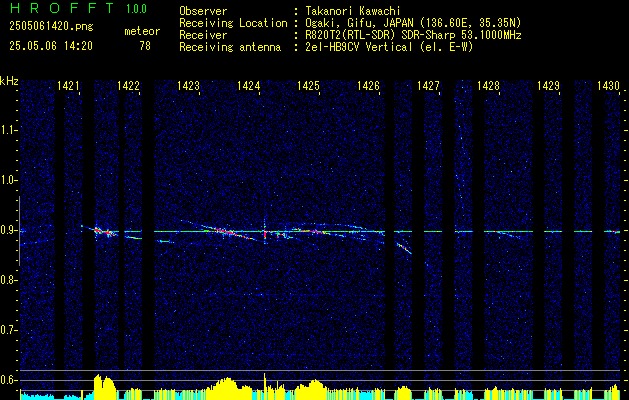Click the 1427 time marker
Viewport: 629px width, 400px height.
tap(428, 85)
